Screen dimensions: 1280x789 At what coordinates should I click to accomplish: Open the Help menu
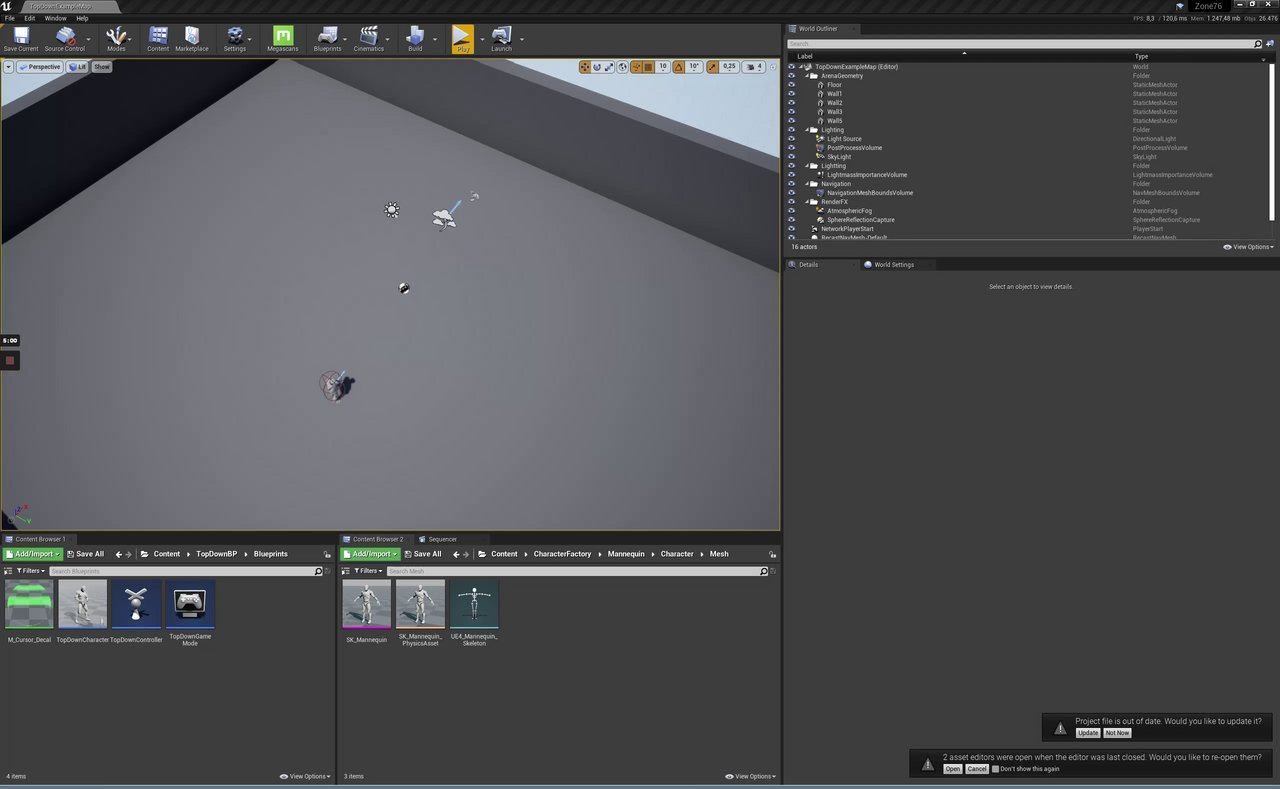coord(82,18)
